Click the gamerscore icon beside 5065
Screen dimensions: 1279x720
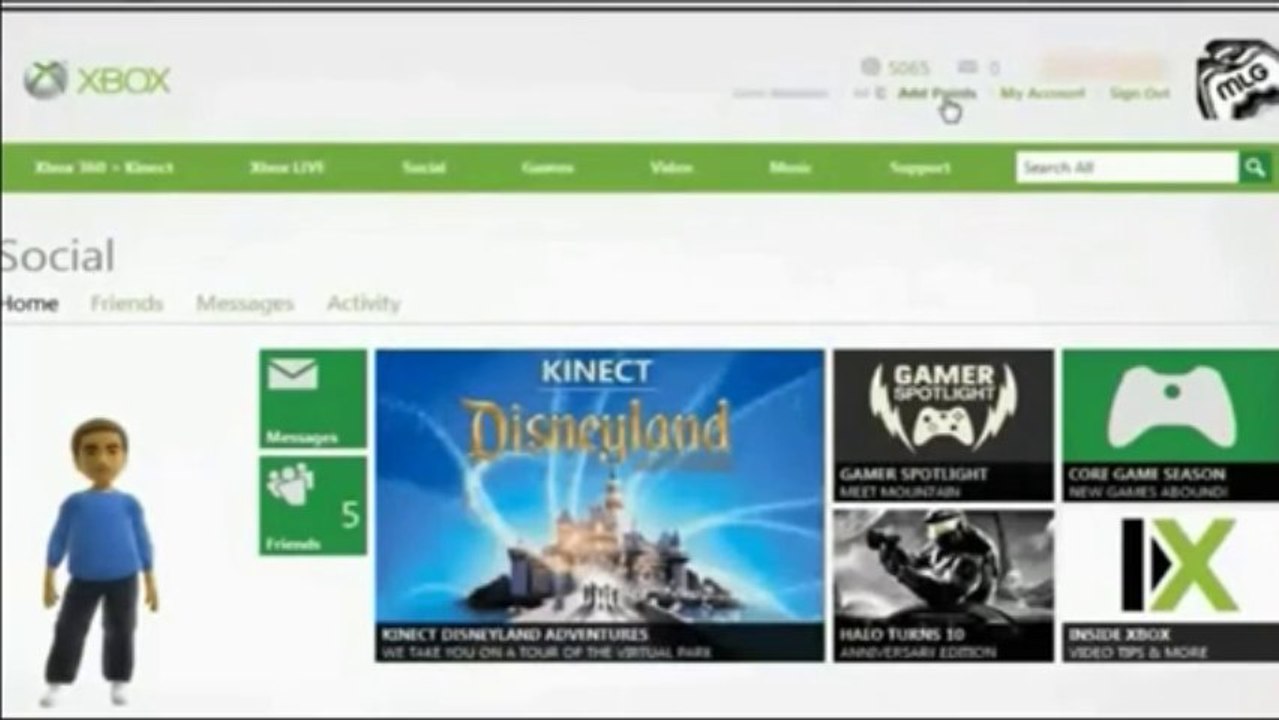[x=870, y=67]
